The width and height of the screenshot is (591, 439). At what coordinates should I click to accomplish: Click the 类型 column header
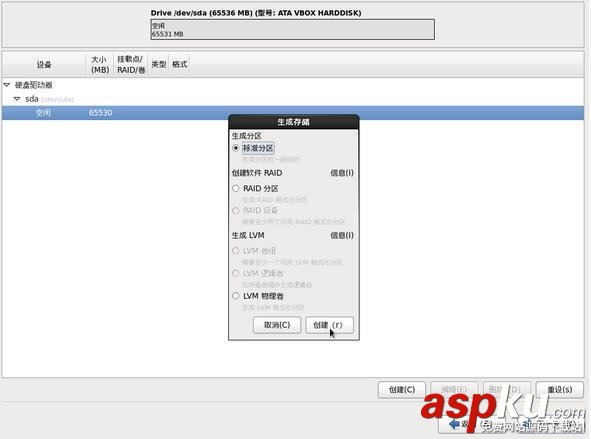click(159, 64)
